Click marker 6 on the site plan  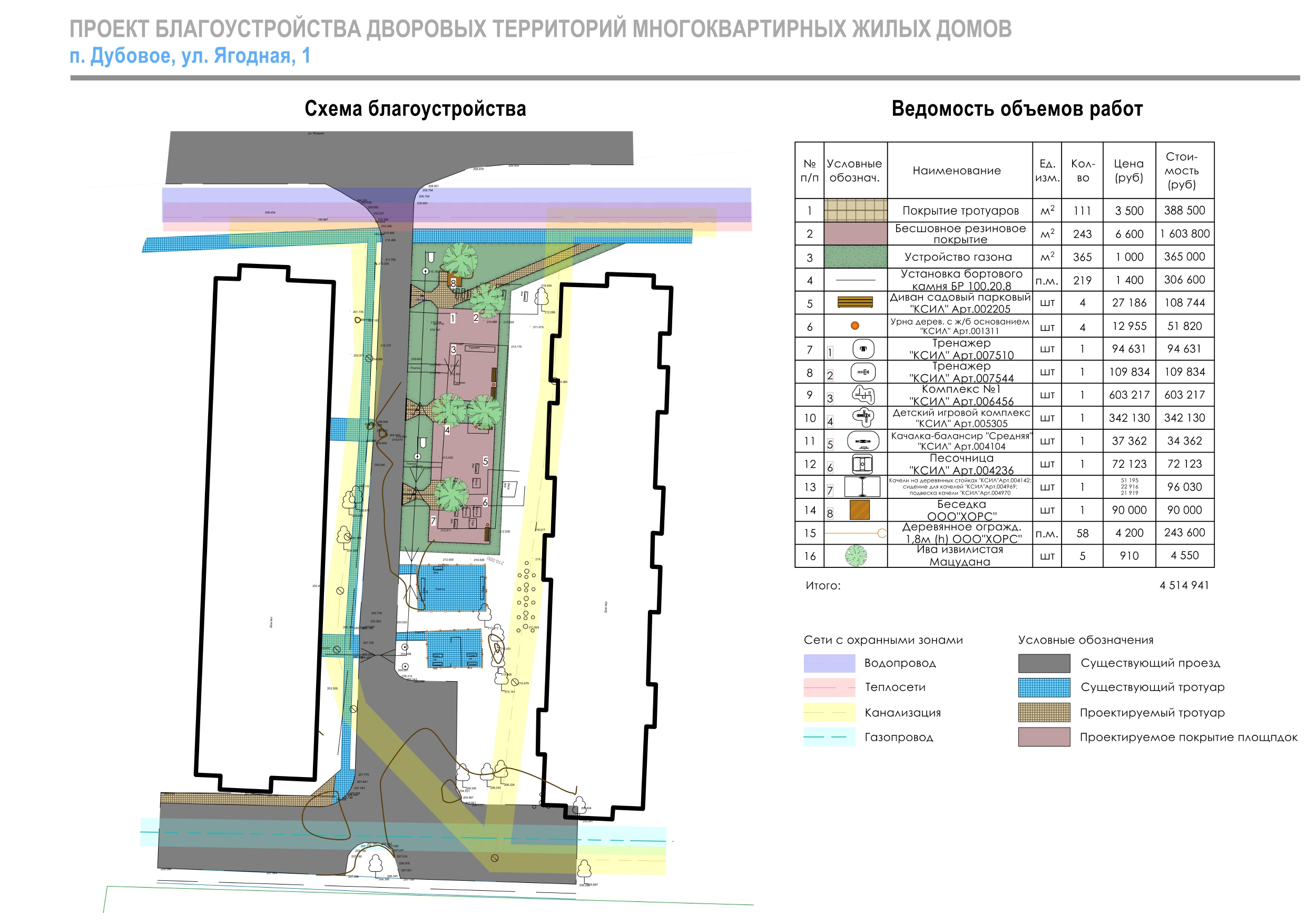(x=485, y=502)
